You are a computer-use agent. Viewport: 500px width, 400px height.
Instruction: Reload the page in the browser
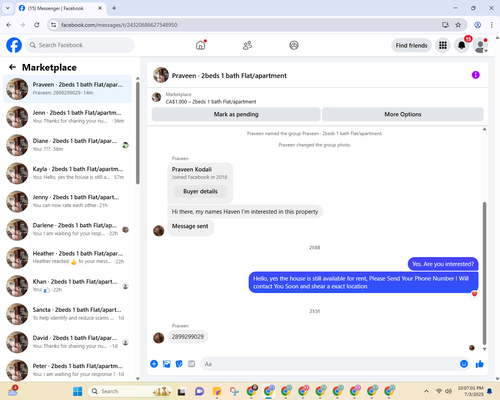click(37, 25)
